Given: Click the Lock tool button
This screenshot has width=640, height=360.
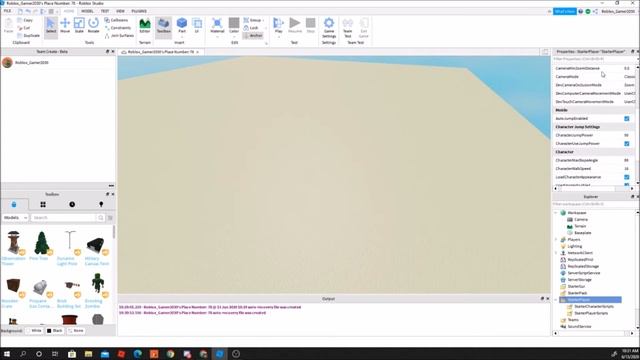Looking at the screenshot, I should tap(251, 28).
